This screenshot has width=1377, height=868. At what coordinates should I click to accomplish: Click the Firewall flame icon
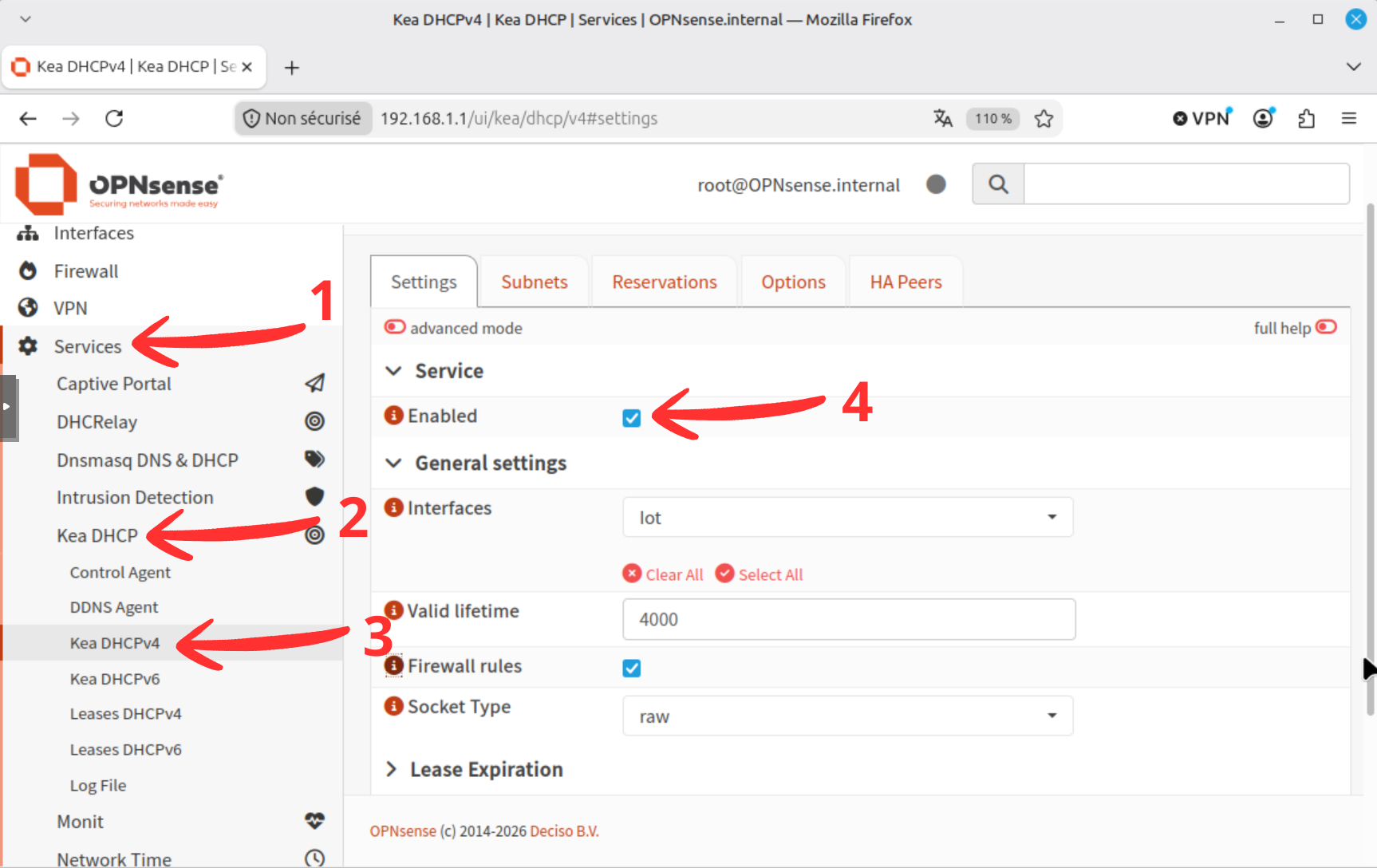28,271
